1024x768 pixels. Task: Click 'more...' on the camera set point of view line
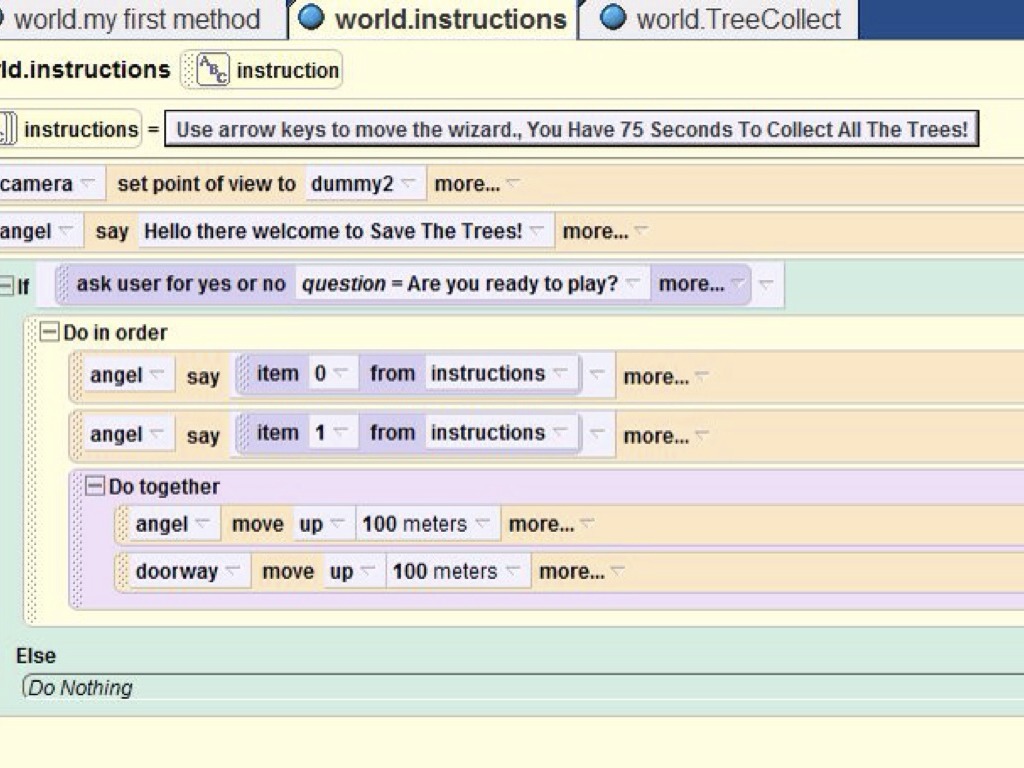click(x=467, y=184)
